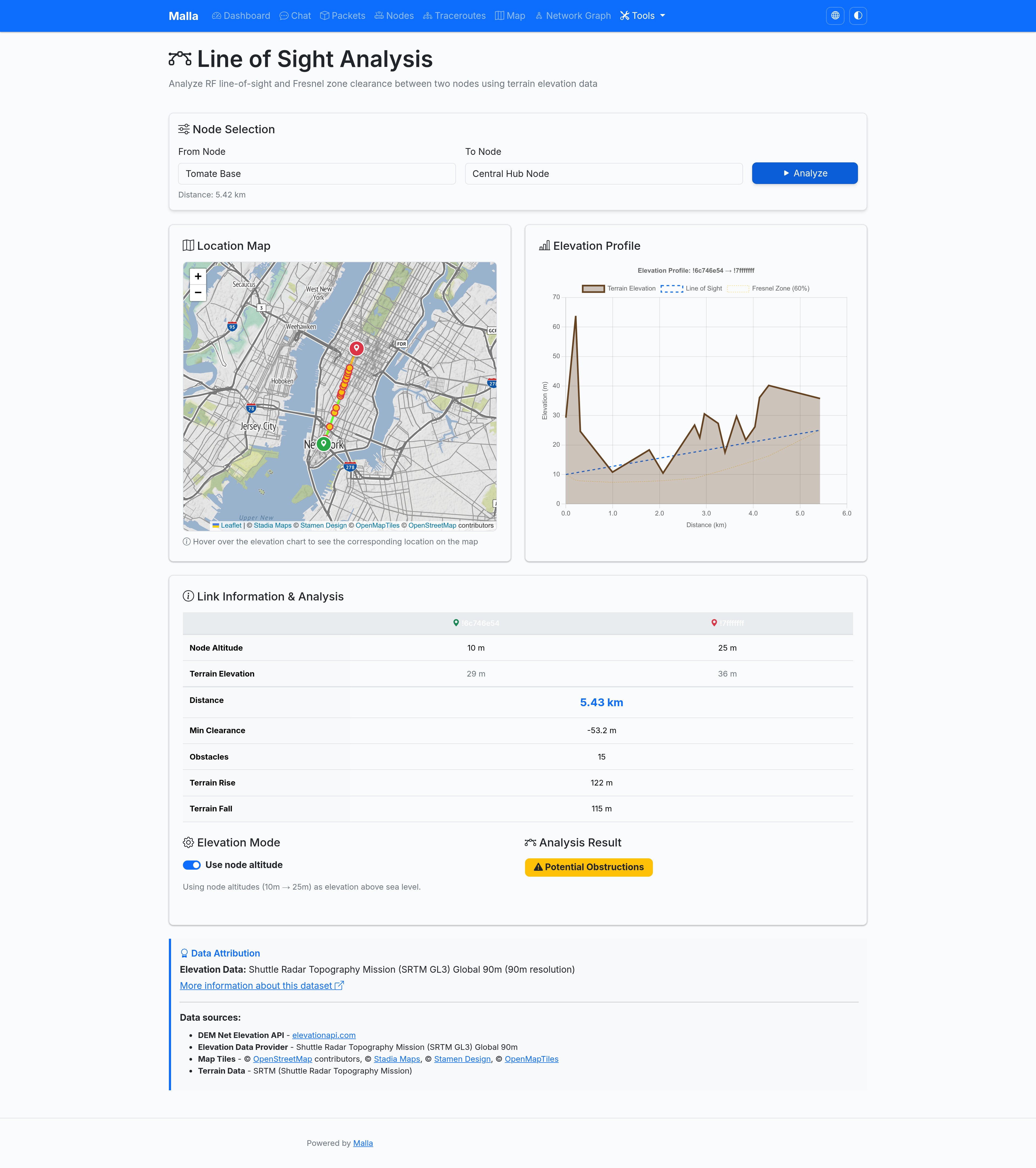Click the 5.43 km distance value
This screenshot has height=1168, width=1036.
602,703
